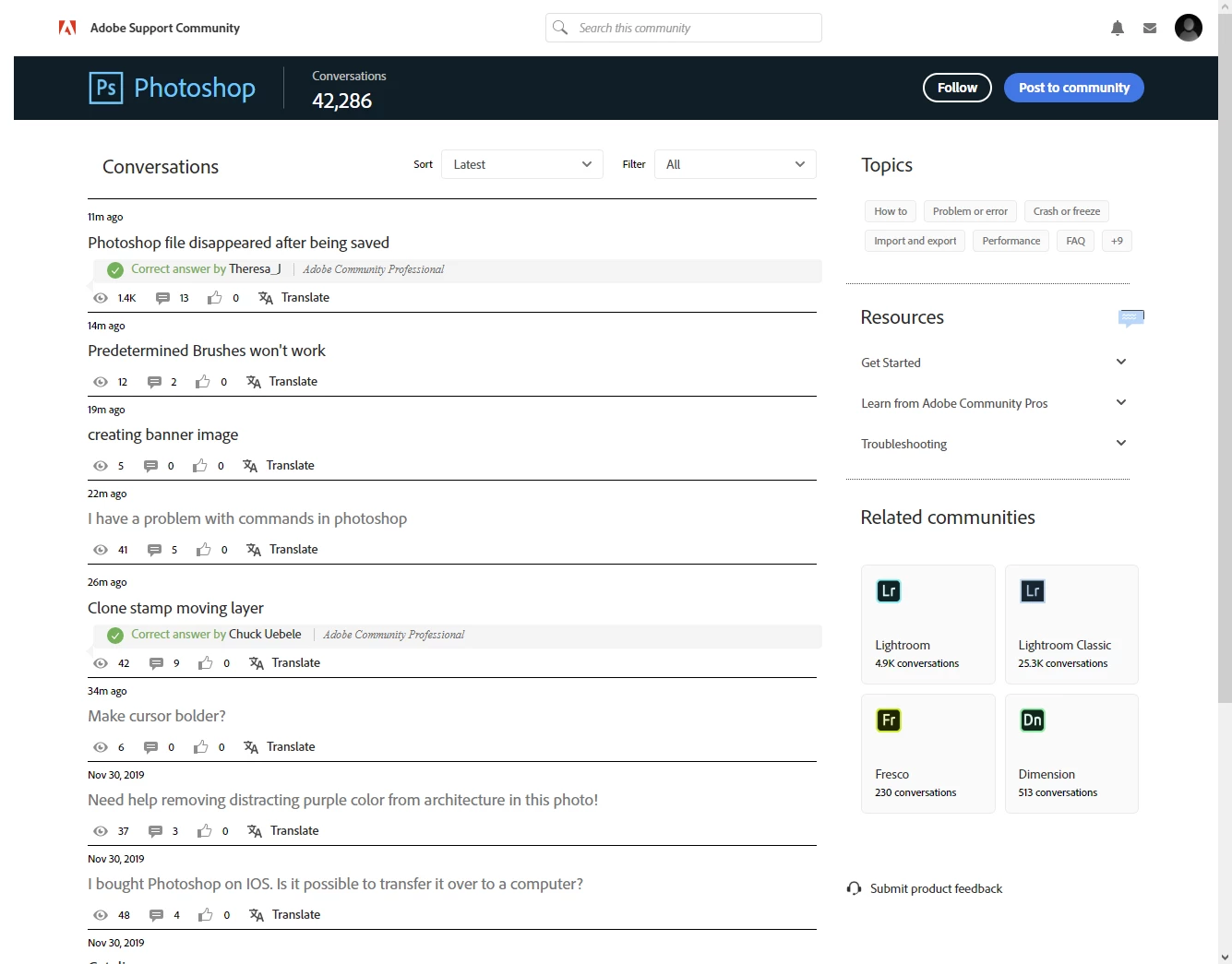Click replies icon on 'Clone stamp moving layer'
The width and height of the screenshot is (1232, 964).
(x=156, y=663)
